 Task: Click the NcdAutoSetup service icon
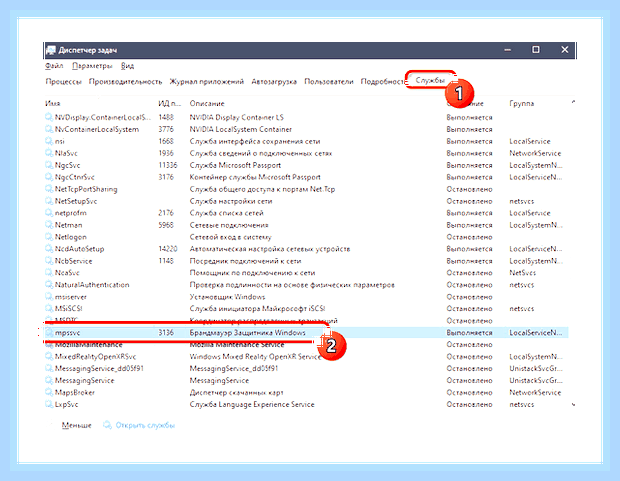click(x=49, y=249)
